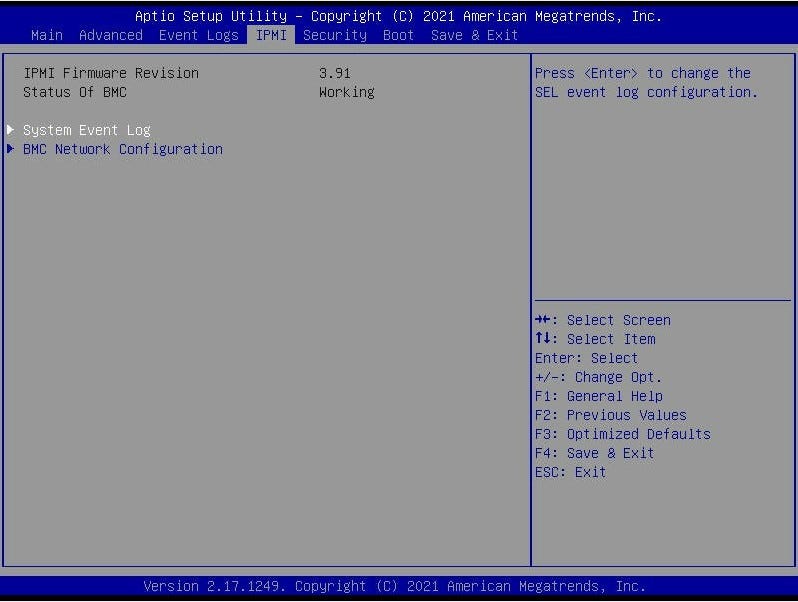
Task: Click the up-down arrows icon for Select Item
Action: tap(543, 338)
